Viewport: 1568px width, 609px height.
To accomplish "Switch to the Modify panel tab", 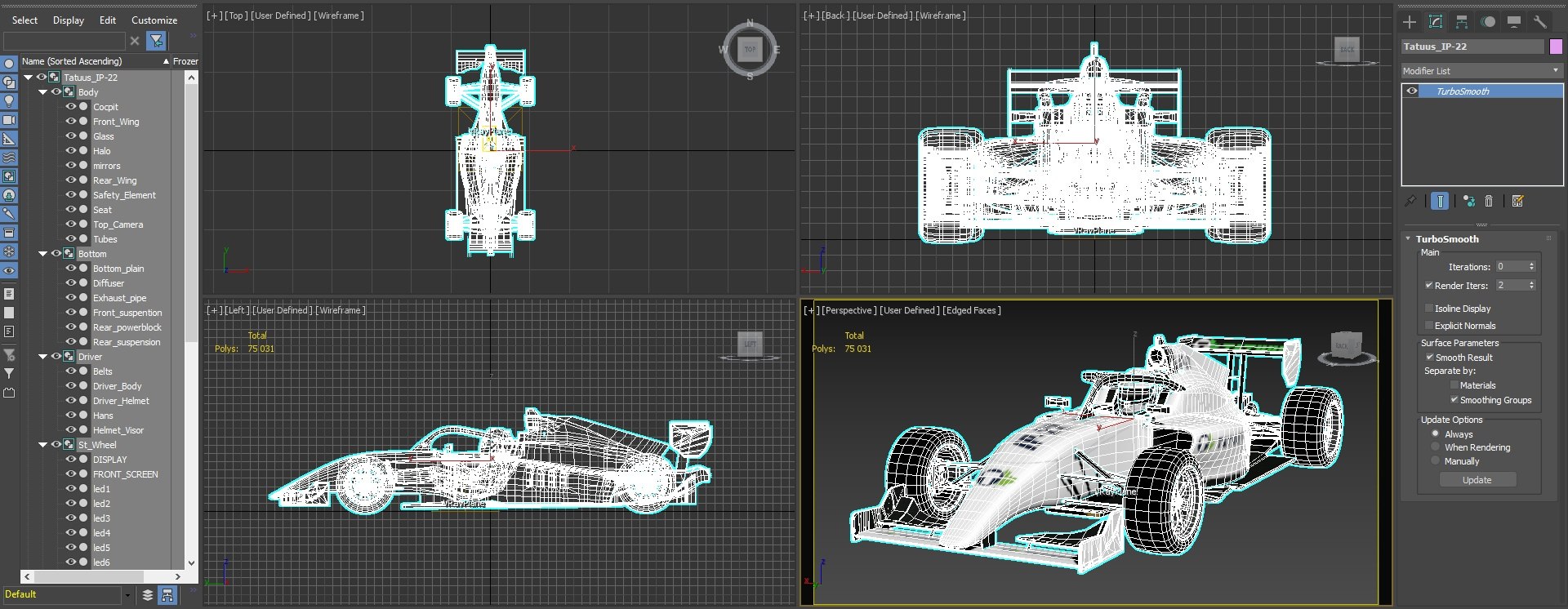I will pos(1436,22).
